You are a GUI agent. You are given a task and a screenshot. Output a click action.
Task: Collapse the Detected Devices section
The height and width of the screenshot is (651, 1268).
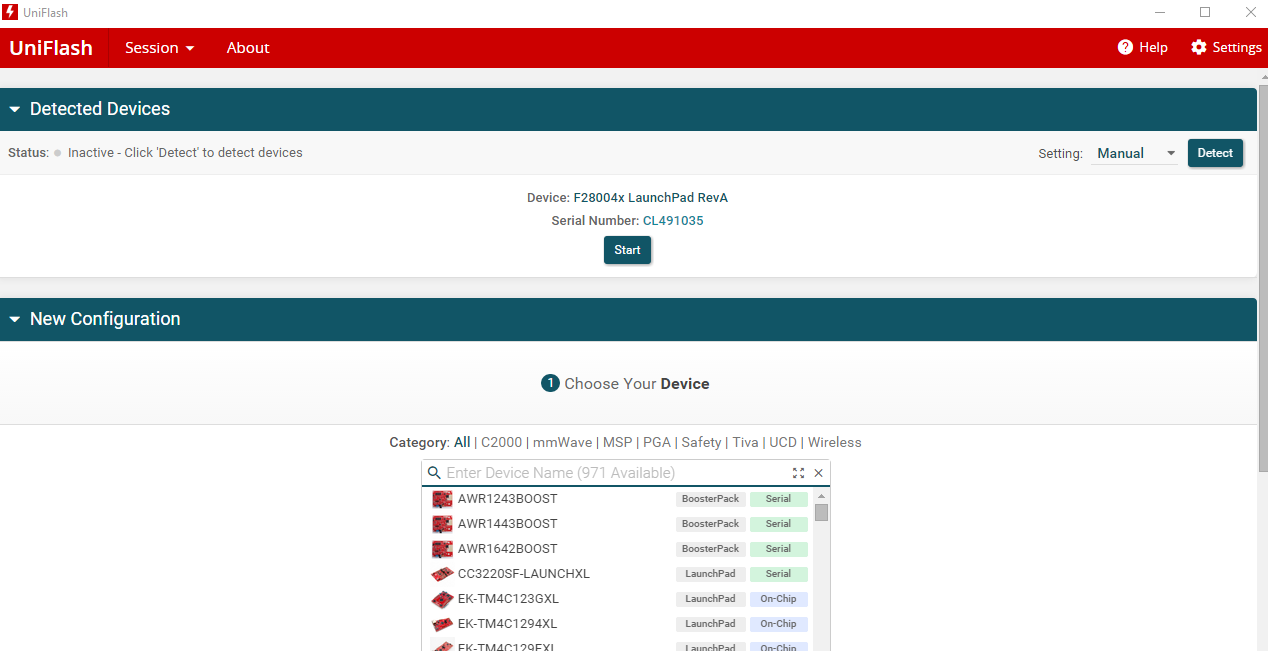pyautogui.click(x=15, y=110)
